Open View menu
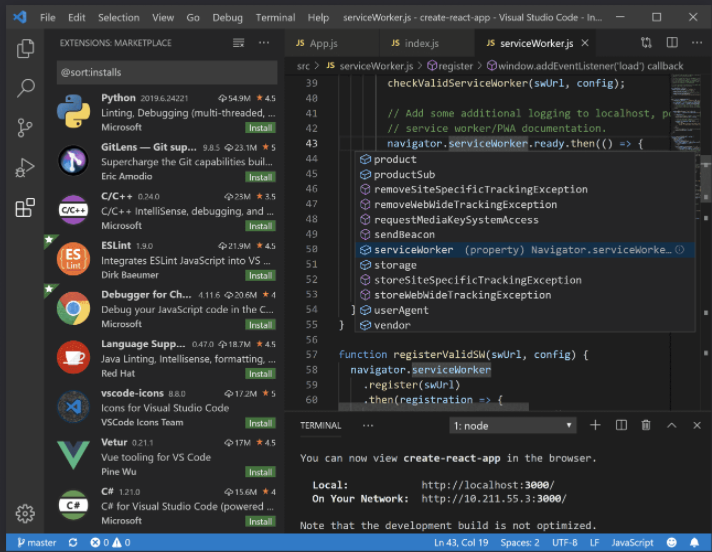 [163, 18]
